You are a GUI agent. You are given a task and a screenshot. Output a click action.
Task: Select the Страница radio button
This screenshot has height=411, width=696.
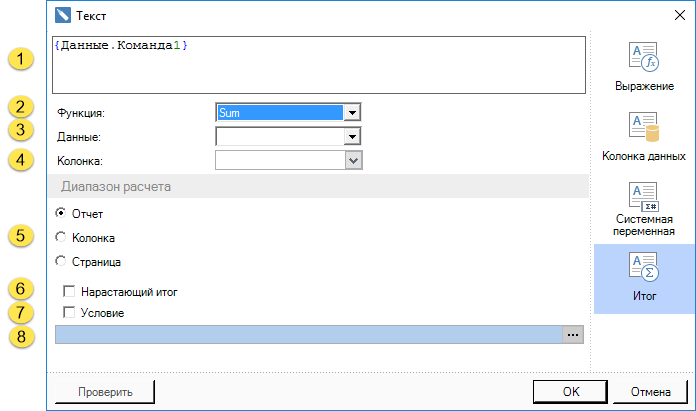62,261
